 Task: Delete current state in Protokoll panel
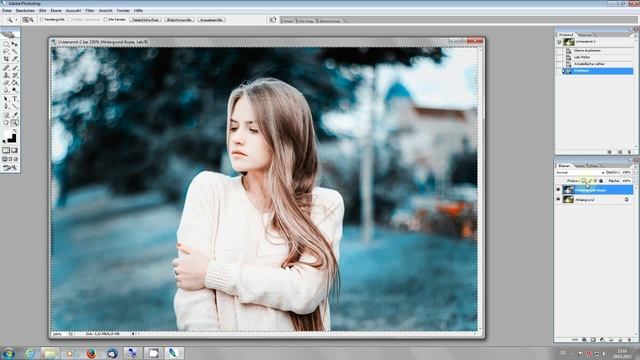coord(629,152)
